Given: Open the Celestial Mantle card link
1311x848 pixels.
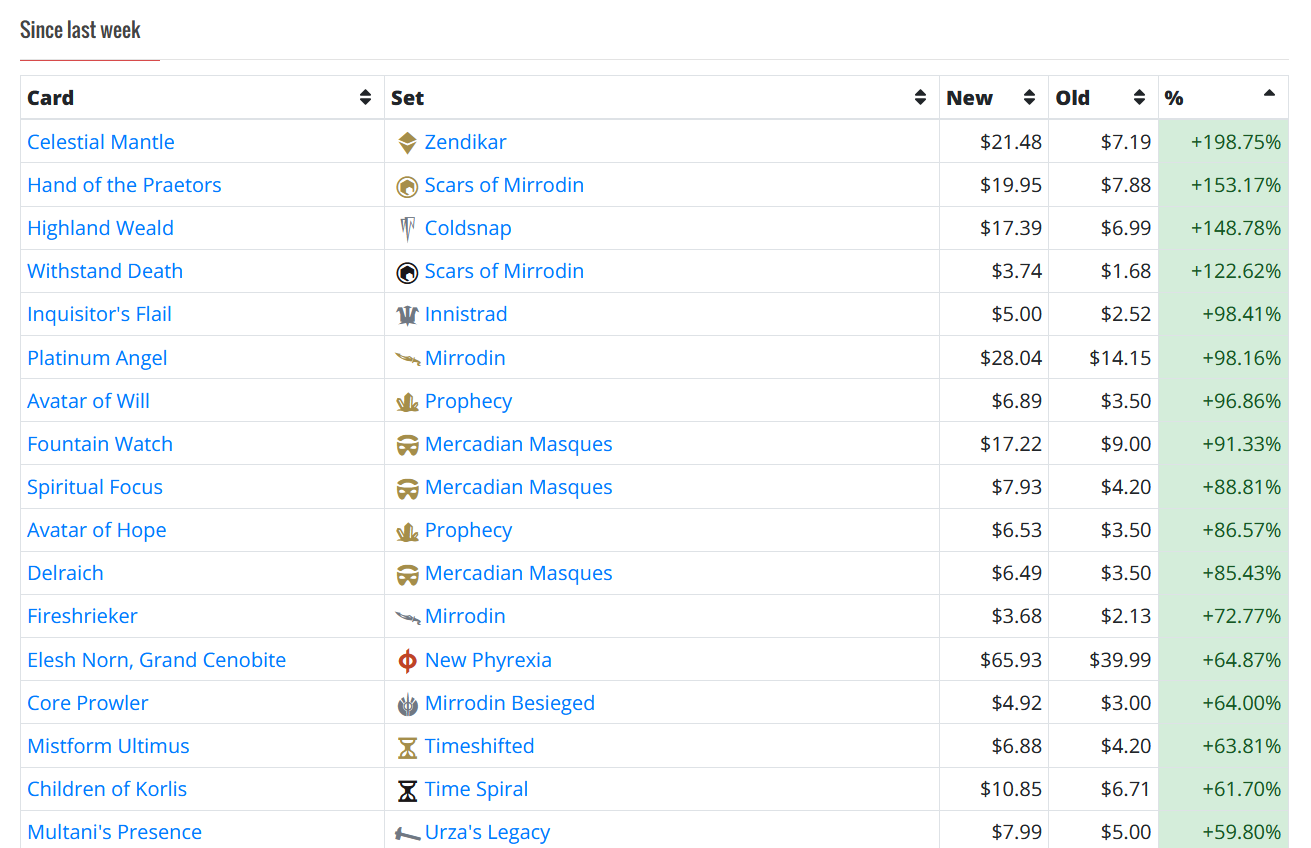Looking at the screenshot, I should pos(101,142).
